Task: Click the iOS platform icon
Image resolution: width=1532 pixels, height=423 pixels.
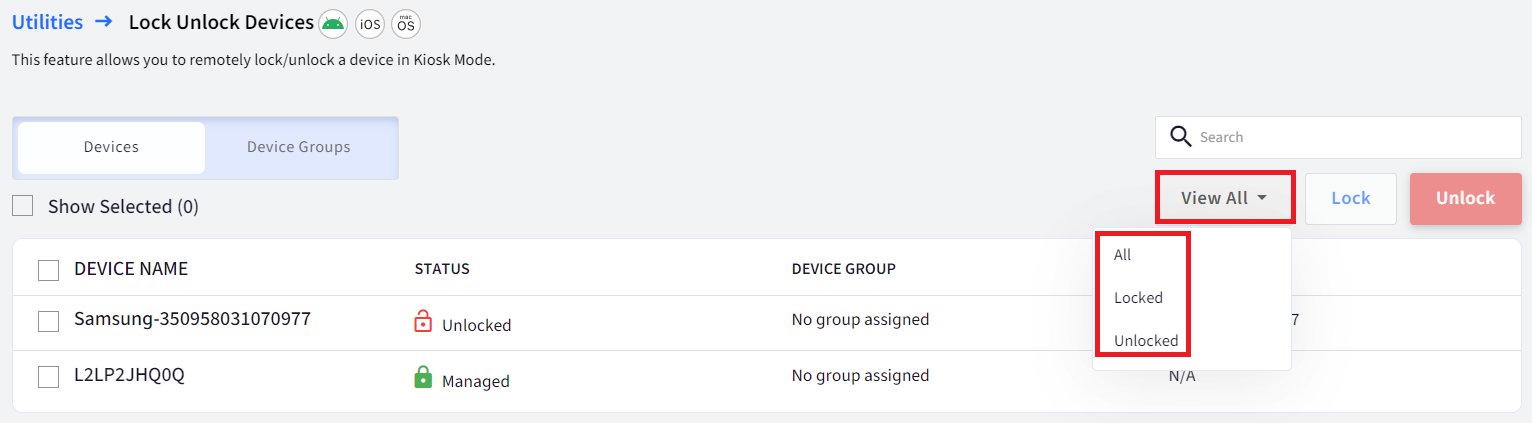Action: (370, 22)
